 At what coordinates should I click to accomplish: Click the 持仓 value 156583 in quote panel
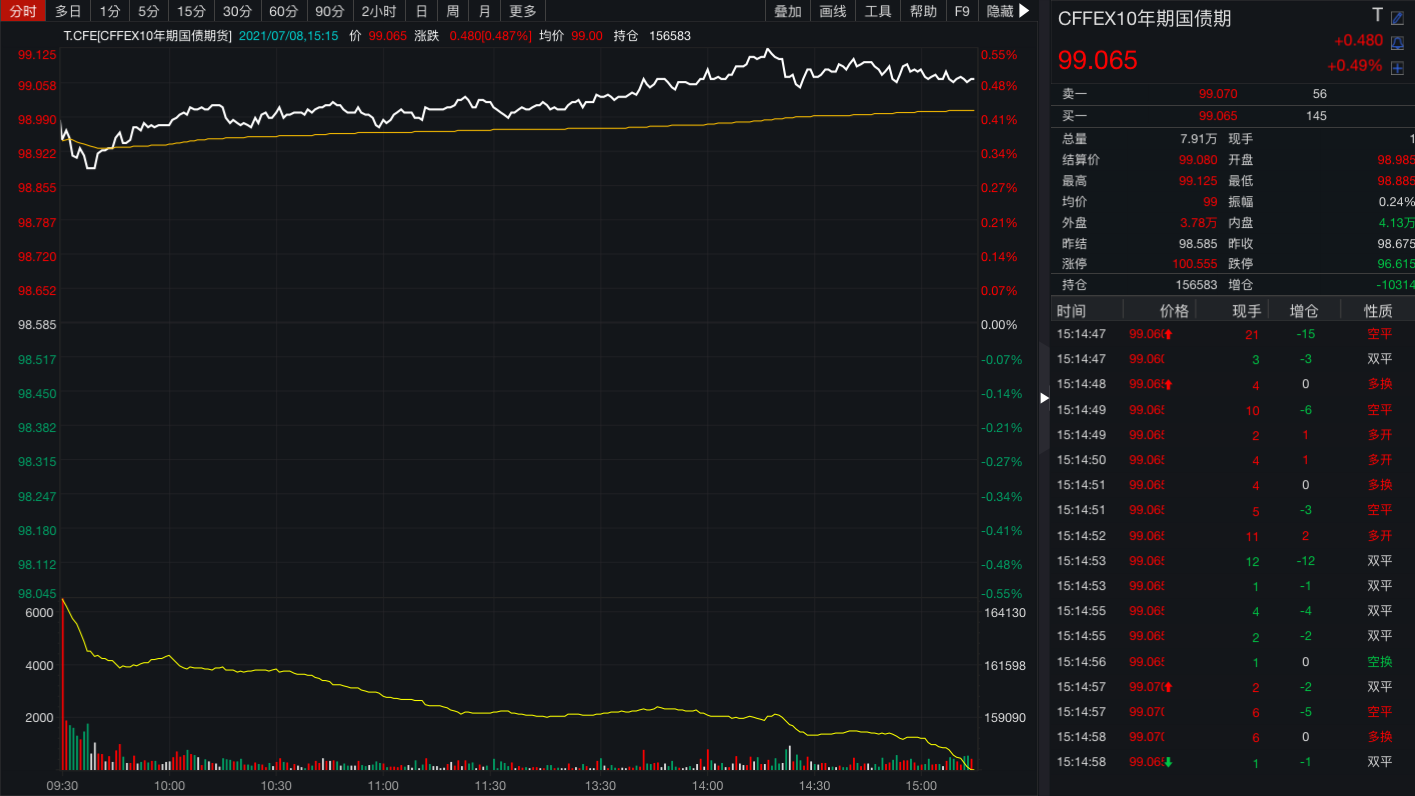click(x=1196, y=285)
